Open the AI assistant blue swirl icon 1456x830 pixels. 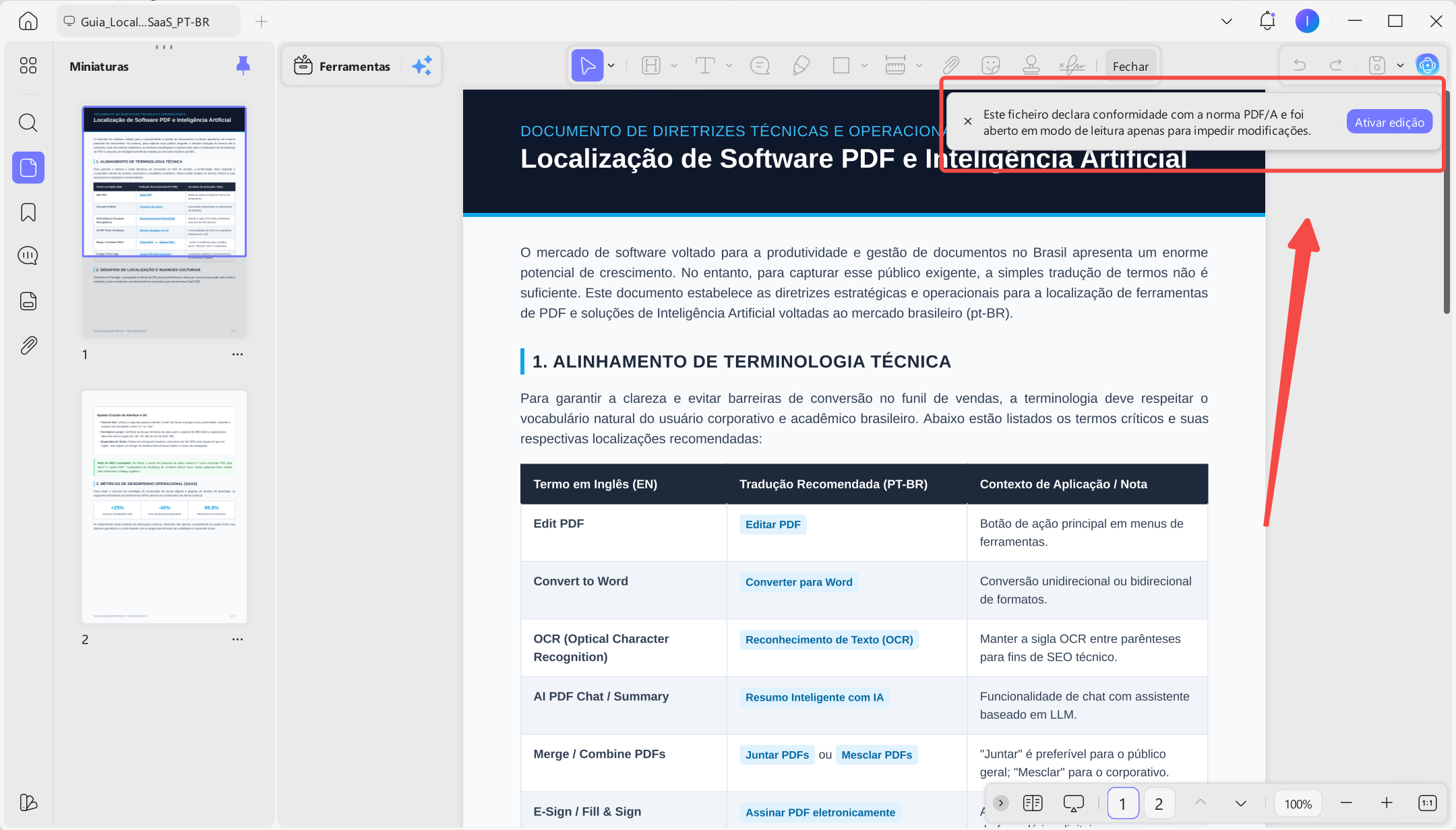[x=1427, y=65]
